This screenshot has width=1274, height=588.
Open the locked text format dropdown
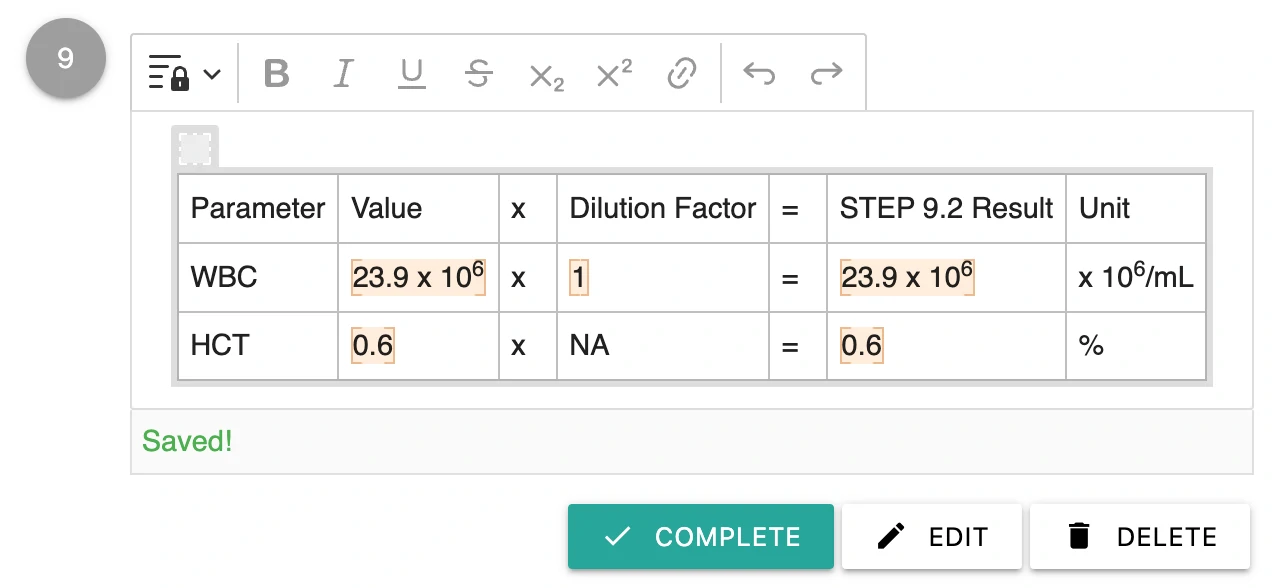[184, 73]
